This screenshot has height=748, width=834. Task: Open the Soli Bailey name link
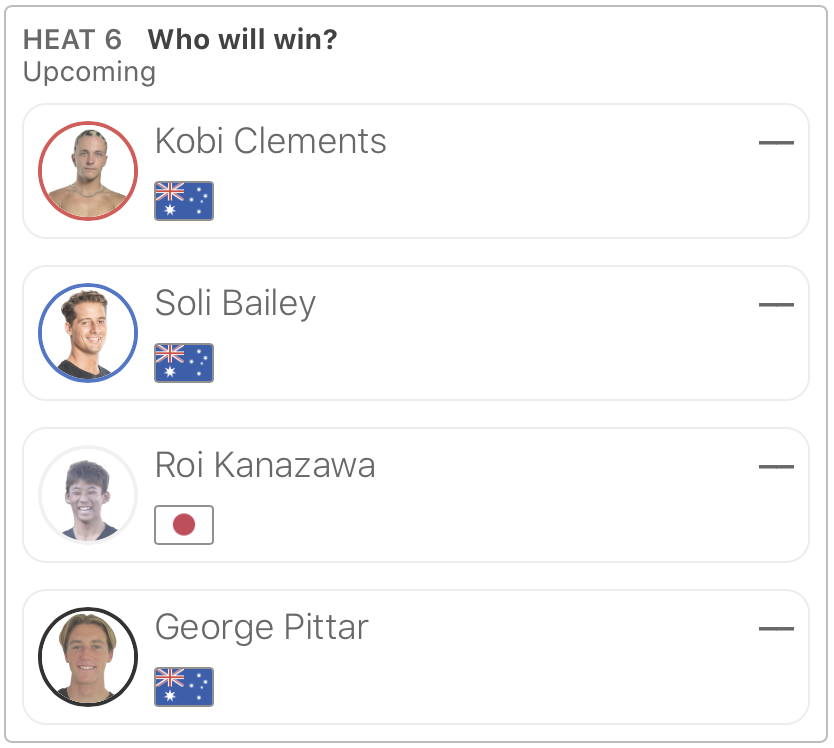click(235, 304)
